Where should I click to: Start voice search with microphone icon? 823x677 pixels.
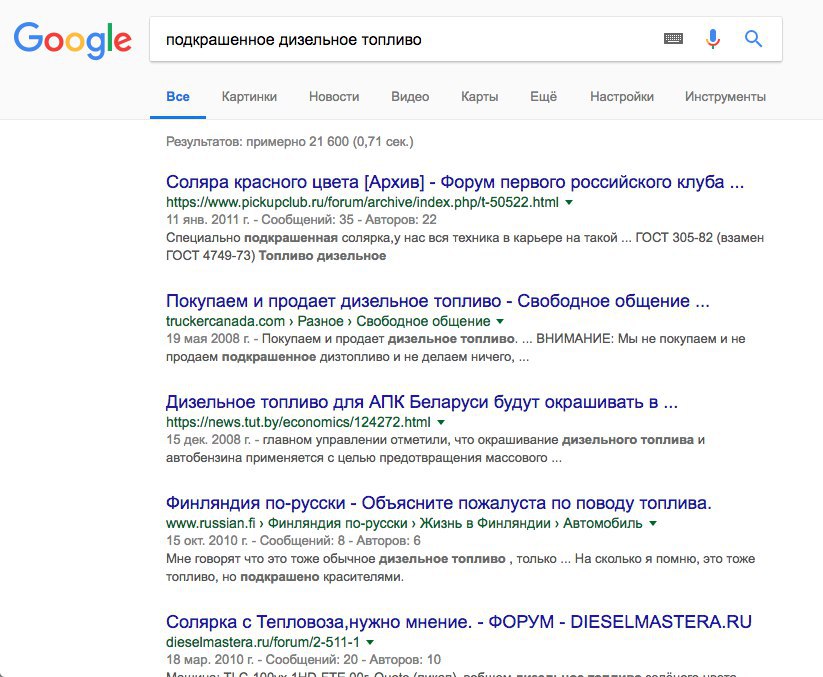[712, 39]
